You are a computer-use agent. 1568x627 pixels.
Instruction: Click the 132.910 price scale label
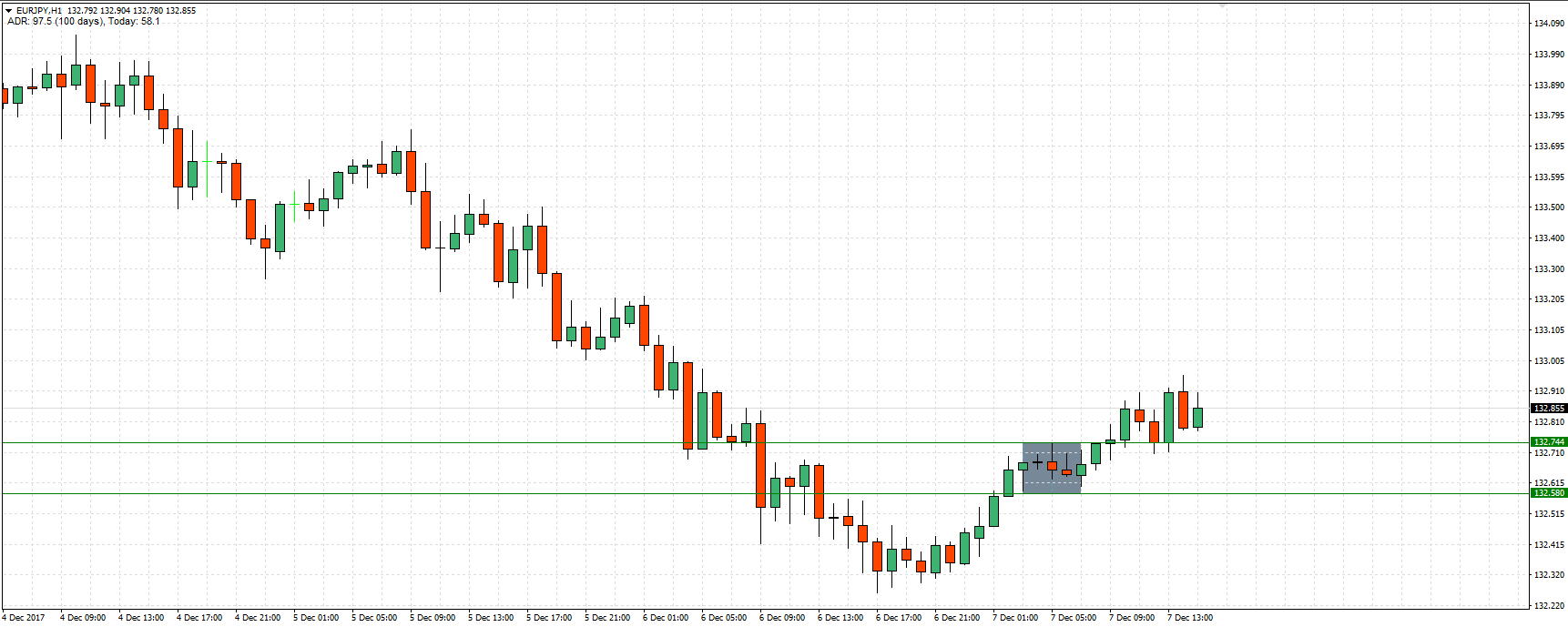pos(1549,391)
